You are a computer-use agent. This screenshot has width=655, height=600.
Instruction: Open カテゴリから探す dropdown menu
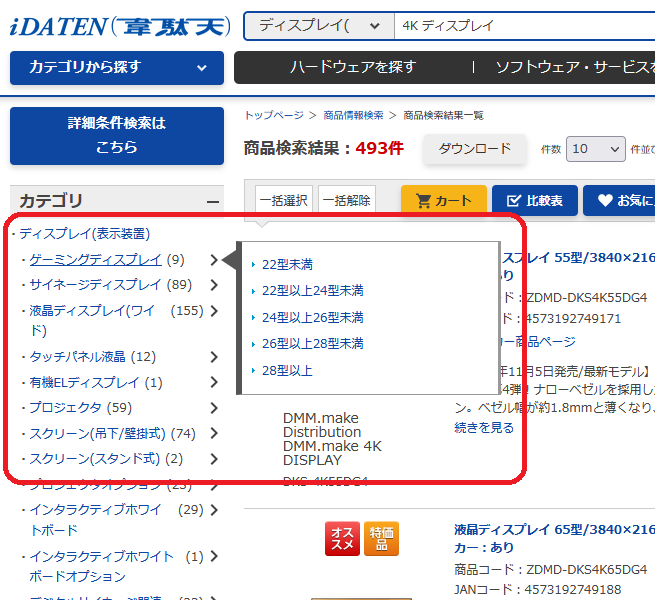click(117, 67)
